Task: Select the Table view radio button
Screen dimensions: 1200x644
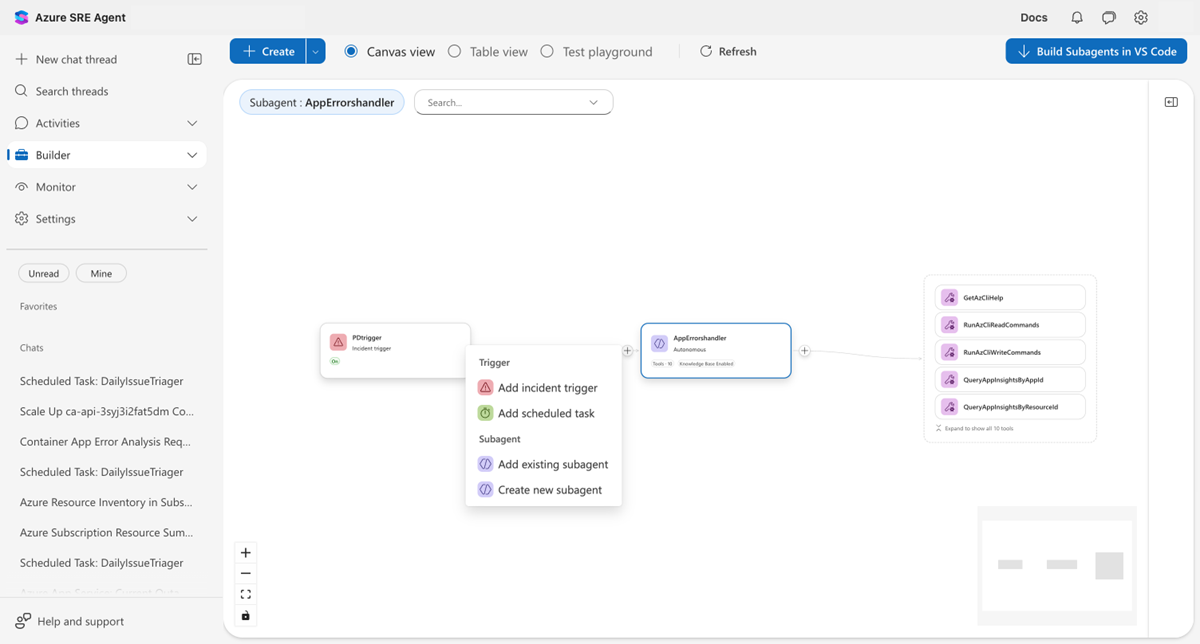Action: [454, 51]
